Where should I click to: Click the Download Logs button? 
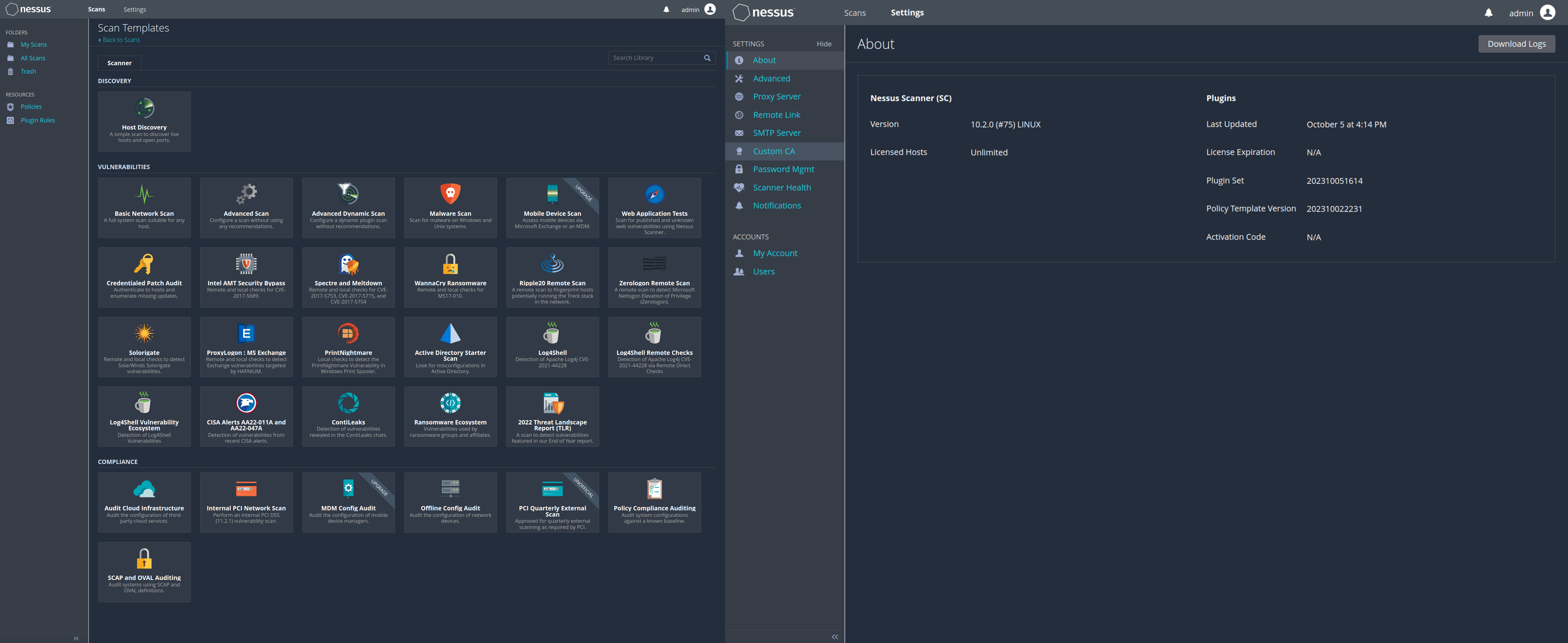tap(1516, 44)
